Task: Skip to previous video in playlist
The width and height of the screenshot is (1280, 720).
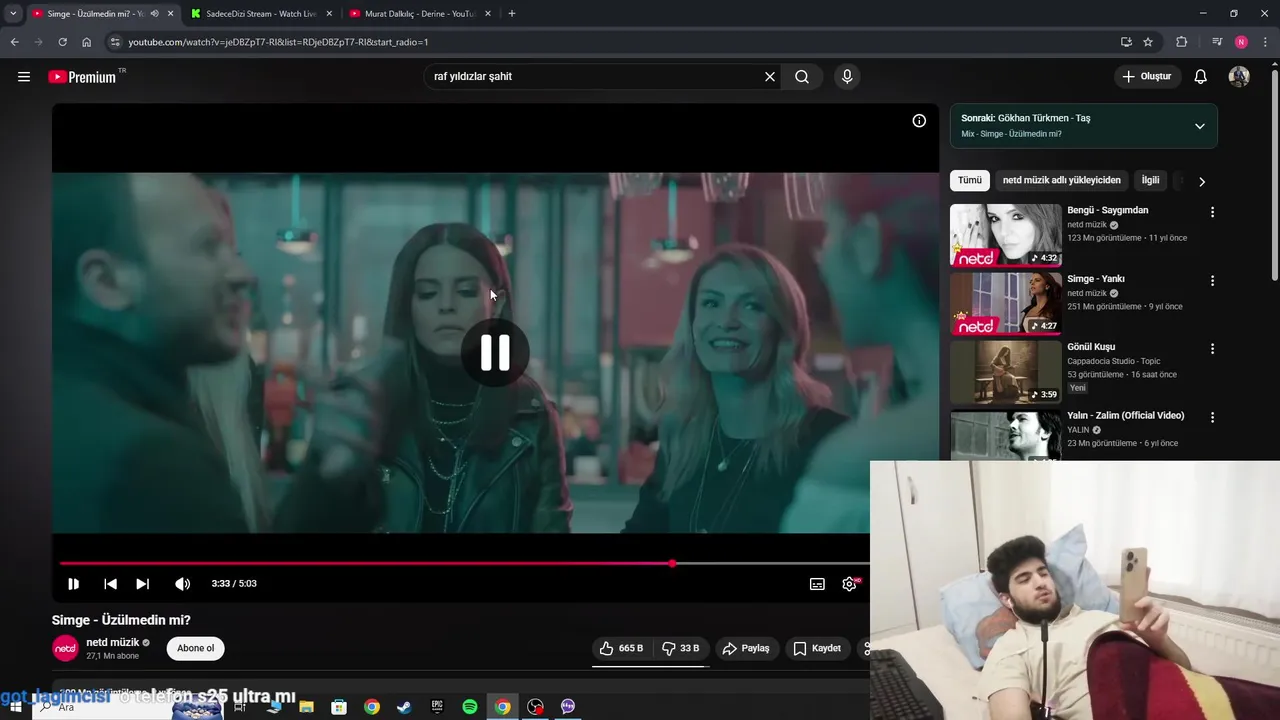Action: 110,584
